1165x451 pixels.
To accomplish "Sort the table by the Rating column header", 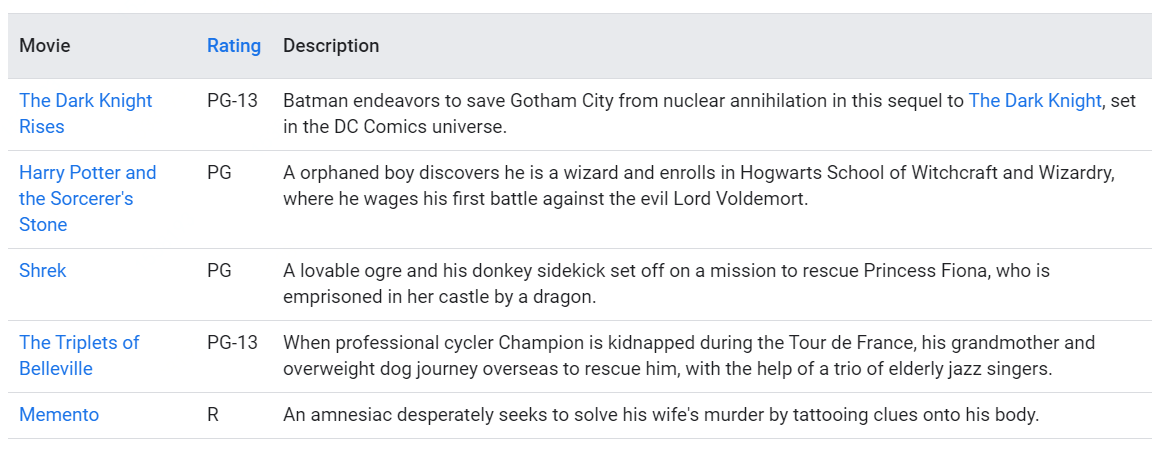I will click(x=234, y=46).
